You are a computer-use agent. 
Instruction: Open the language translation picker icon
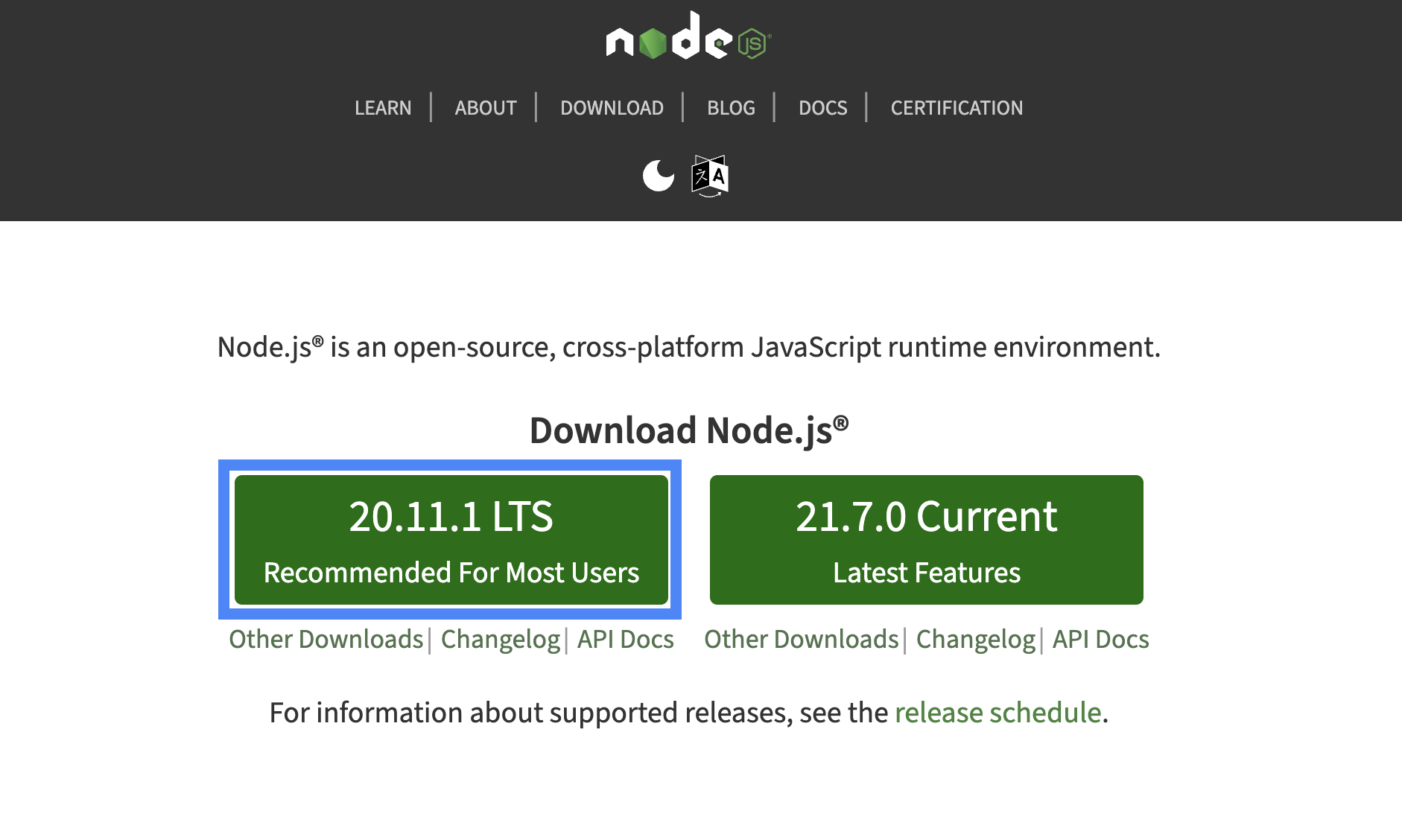(710, 176)
